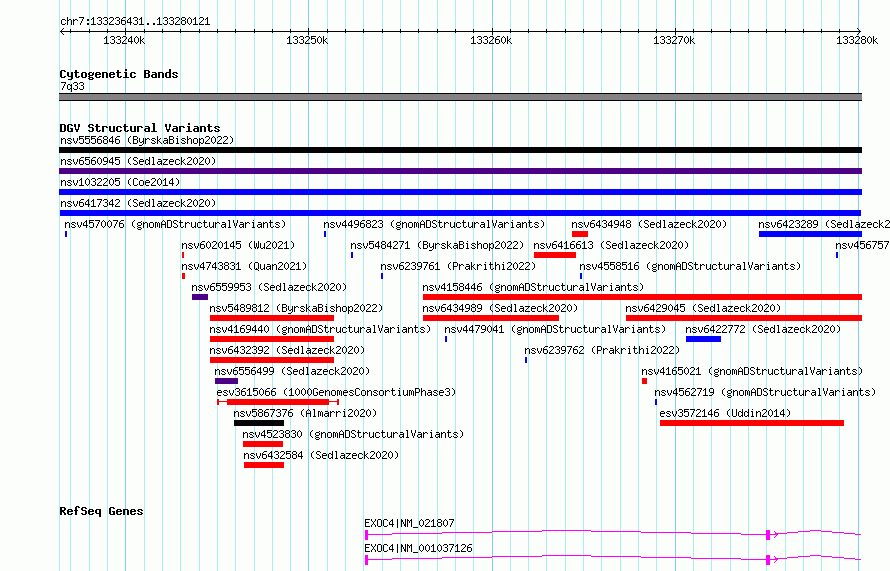Screen dimensions: 890x571
Task: Click EXOC4|NM_001037126 transcript label
Action: coord(418,548)
